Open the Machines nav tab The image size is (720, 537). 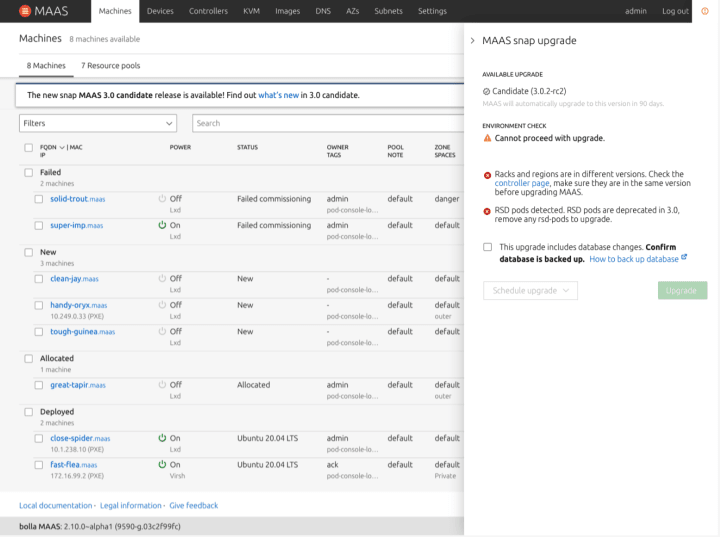coord(115,11)
